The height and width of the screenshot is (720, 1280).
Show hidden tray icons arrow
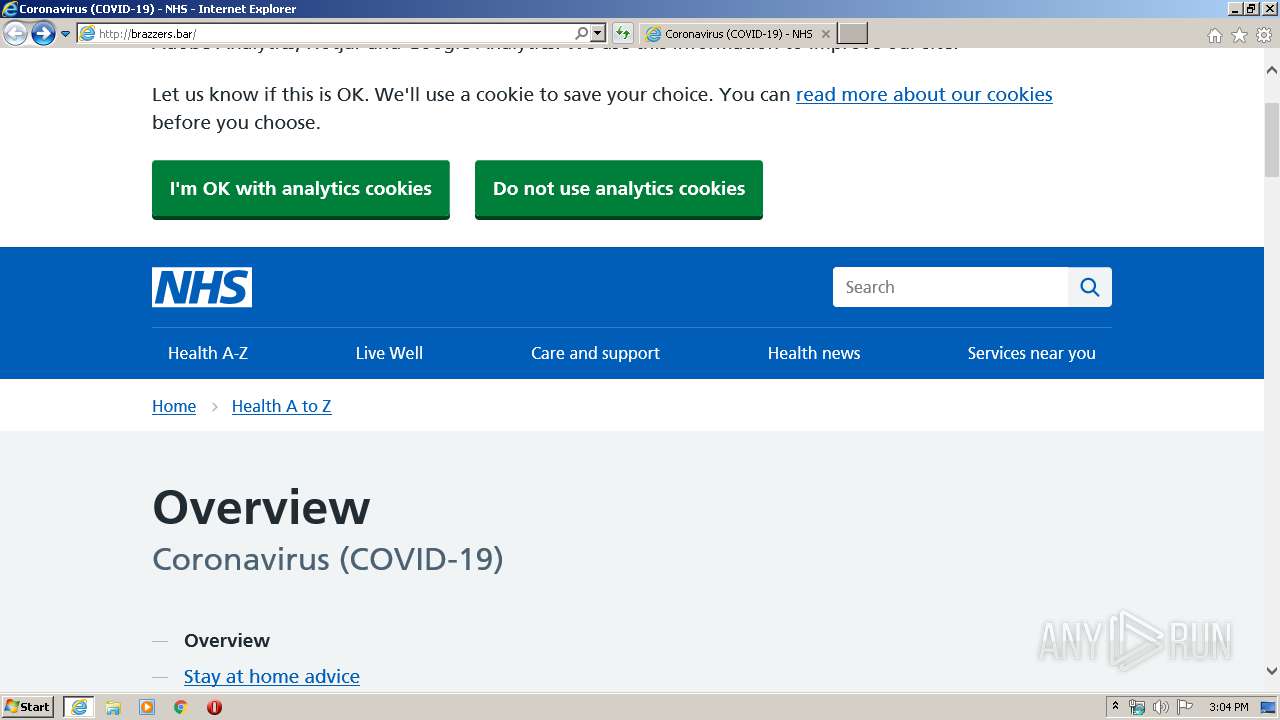click(1115, 707)
